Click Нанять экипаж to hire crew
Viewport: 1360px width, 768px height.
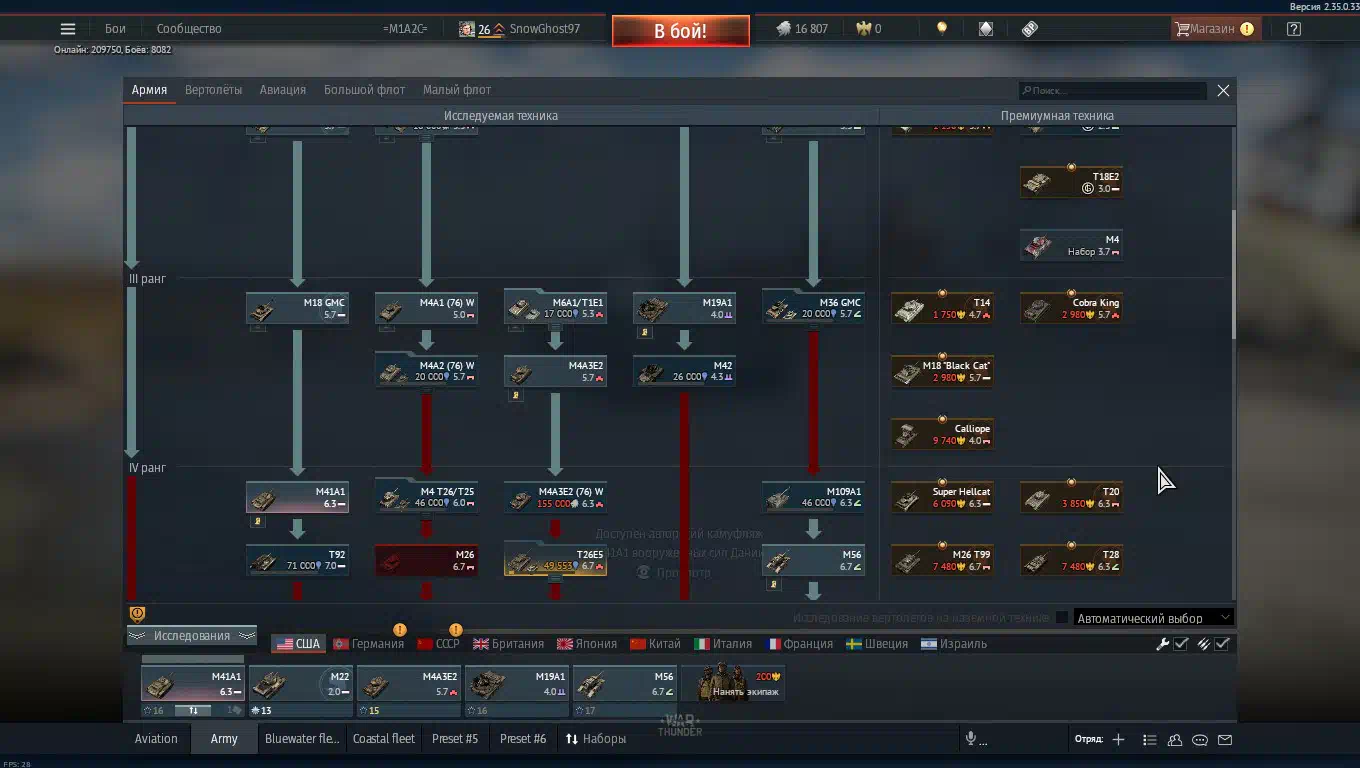[x=733, y=684]
